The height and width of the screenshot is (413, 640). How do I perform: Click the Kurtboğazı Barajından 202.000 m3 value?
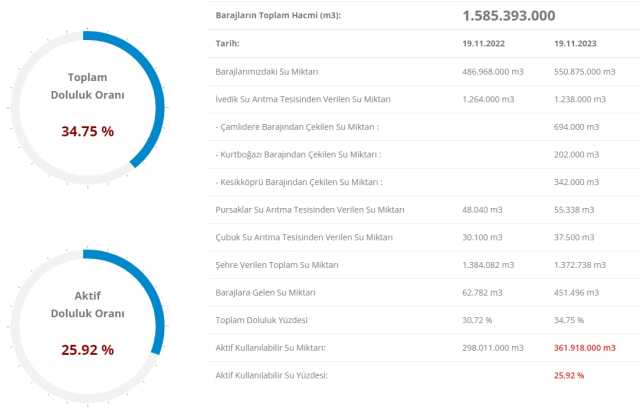pyautogui.click(x=576, y=154)
